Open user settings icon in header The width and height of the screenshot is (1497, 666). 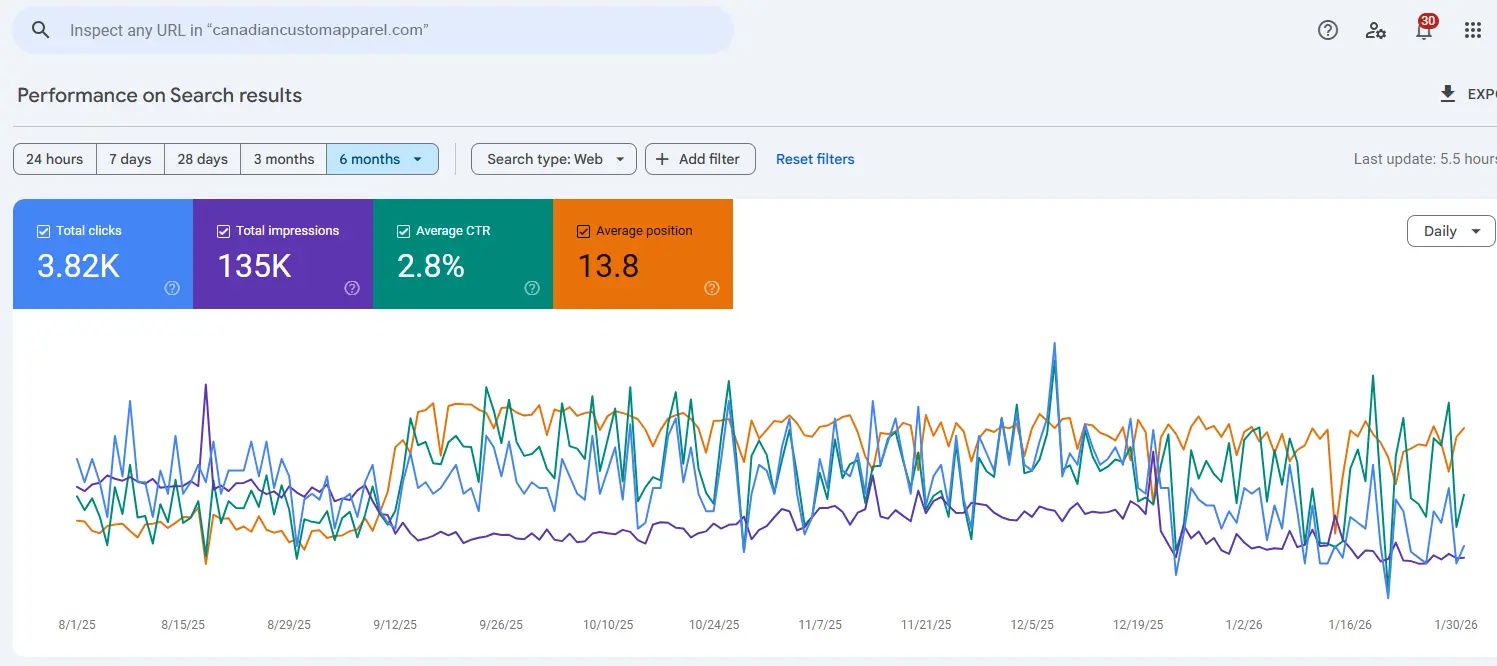[1376, 30]
